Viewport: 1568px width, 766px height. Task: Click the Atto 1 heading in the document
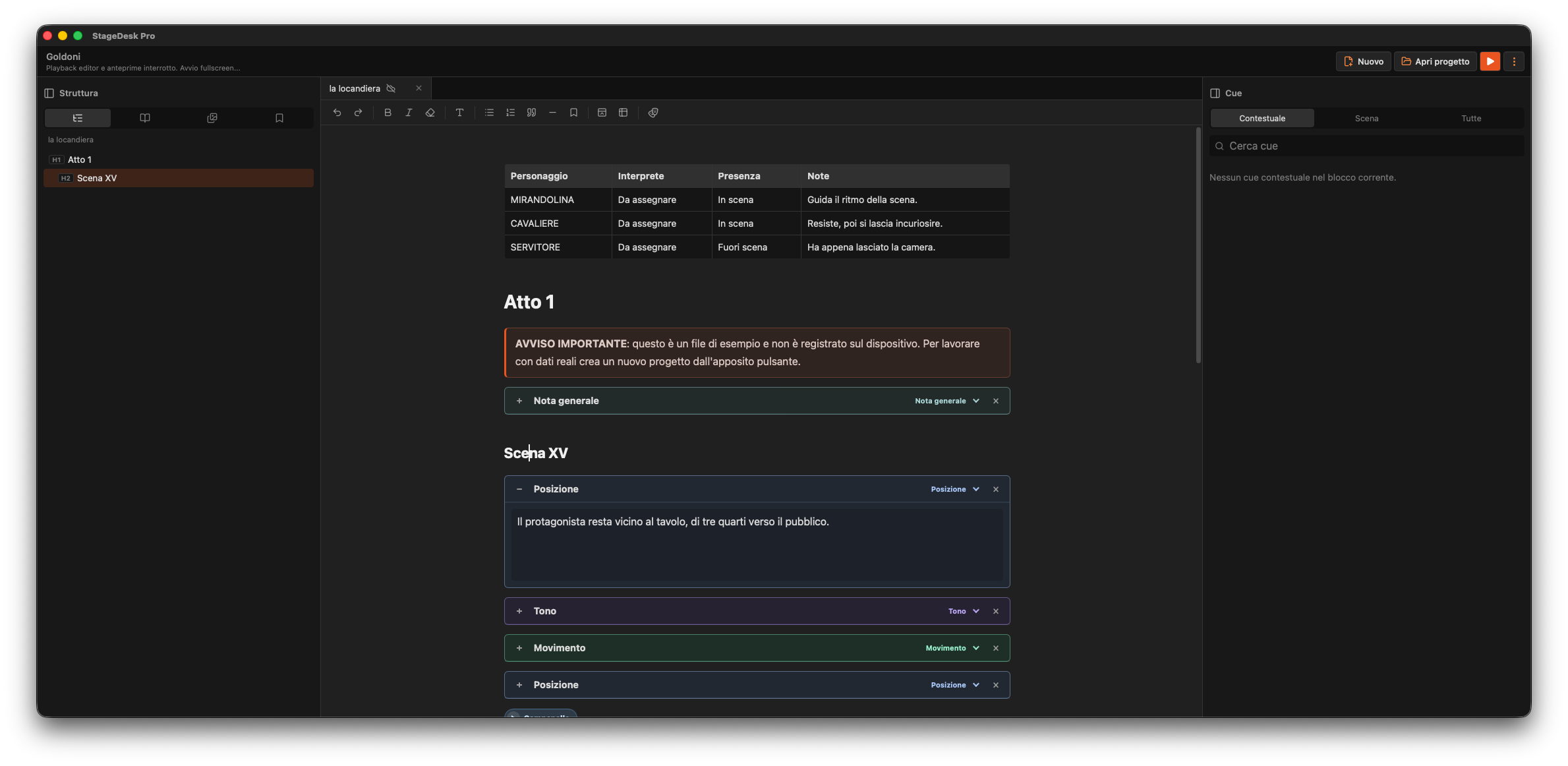click(x=529, y=302)
